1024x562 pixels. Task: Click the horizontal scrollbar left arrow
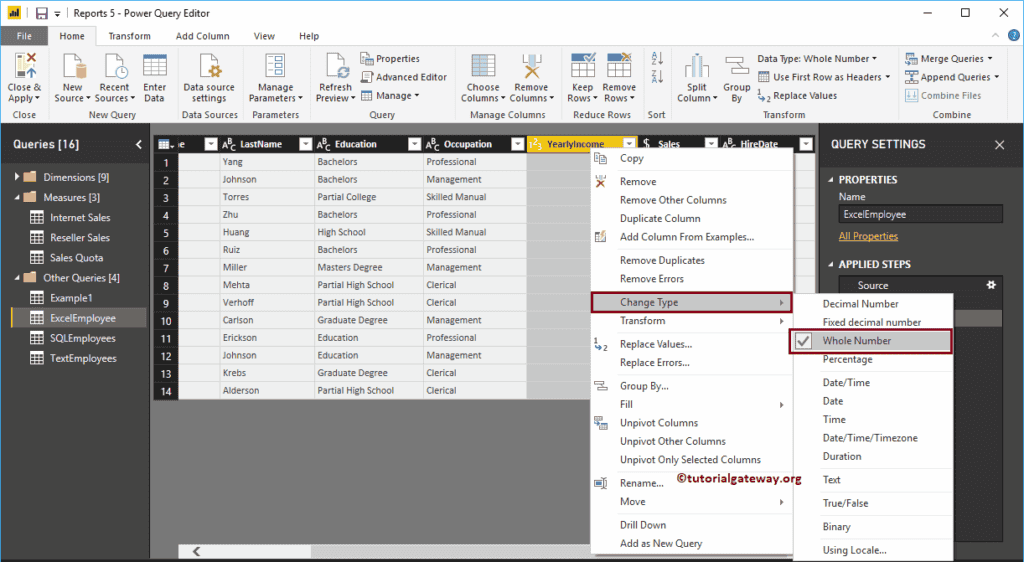click(196, 552)
